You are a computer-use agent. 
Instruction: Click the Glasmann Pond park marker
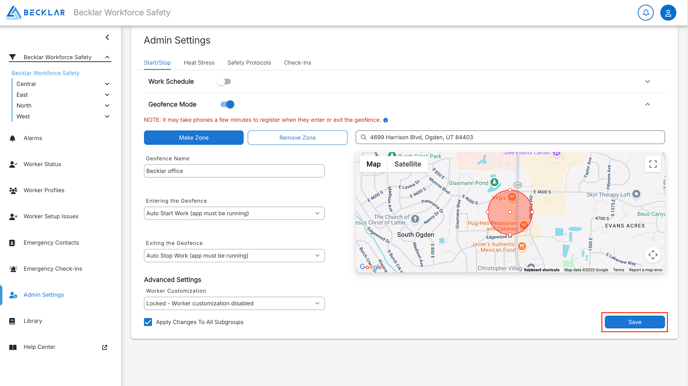point(494,182)
